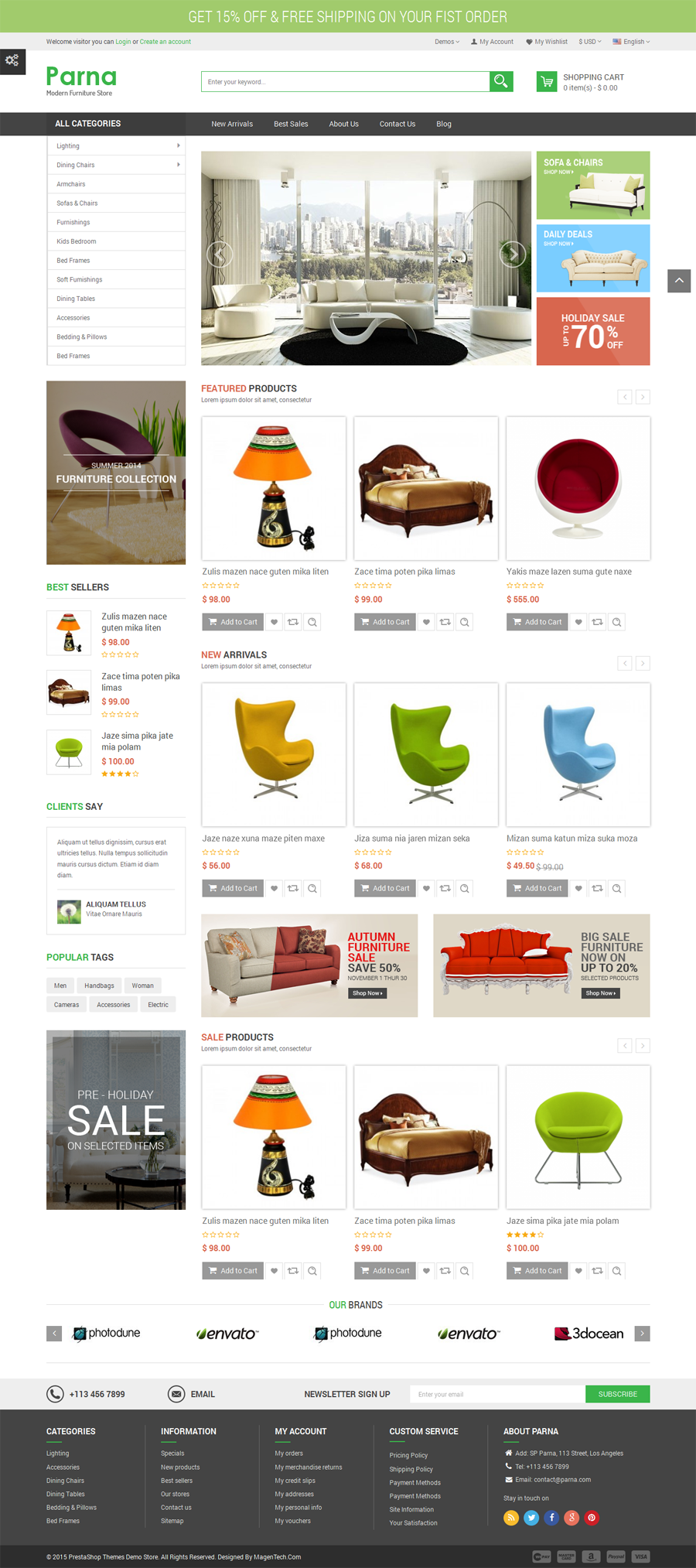Open the English language dropdown
The image size is (696, 1568).
click(x=632, y=42)
